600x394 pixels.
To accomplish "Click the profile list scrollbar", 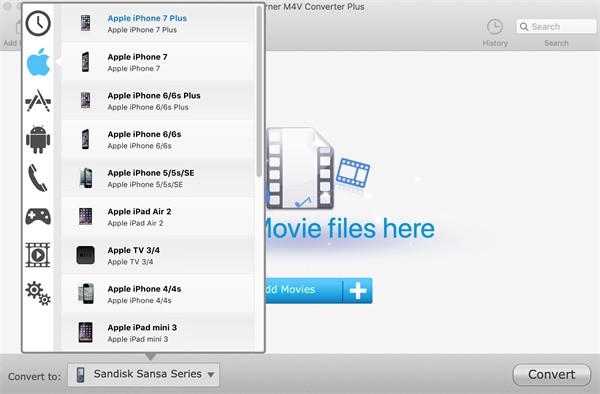I will tap(259, 91).
